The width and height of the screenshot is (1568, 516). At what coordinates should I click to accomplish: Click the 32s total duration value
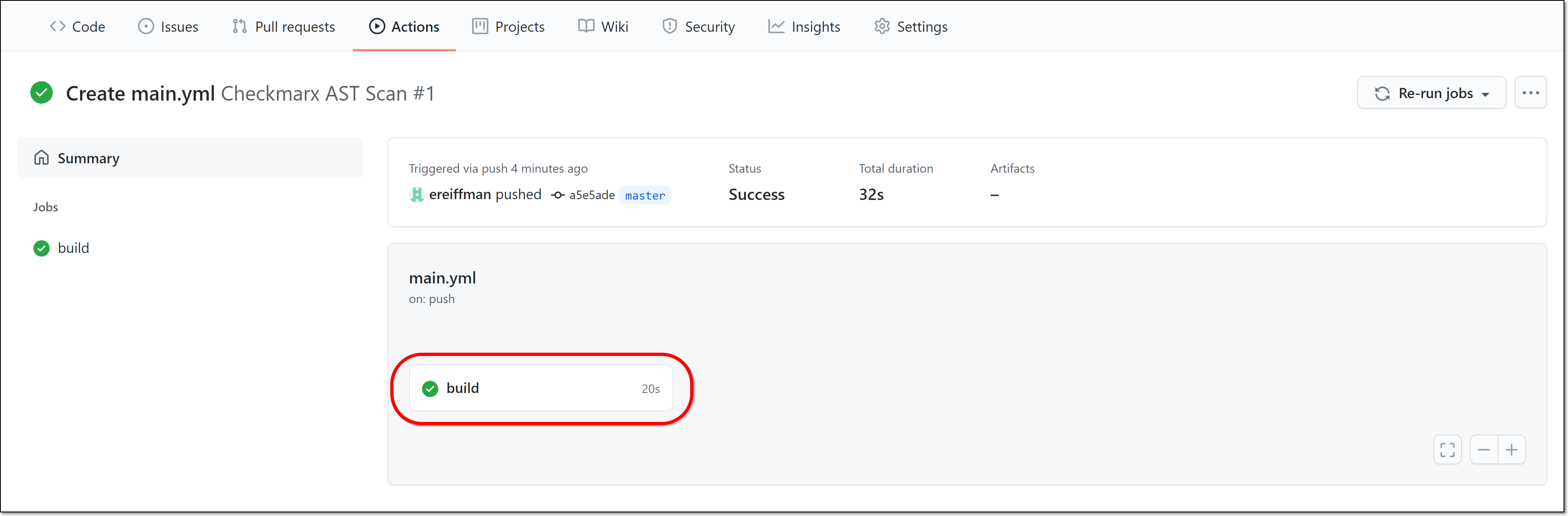(x=871, y=194)
